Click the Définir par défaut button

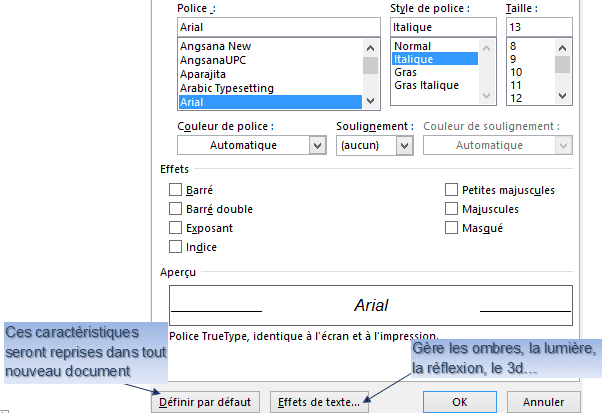pyautogui.click(x=205, y=402)
